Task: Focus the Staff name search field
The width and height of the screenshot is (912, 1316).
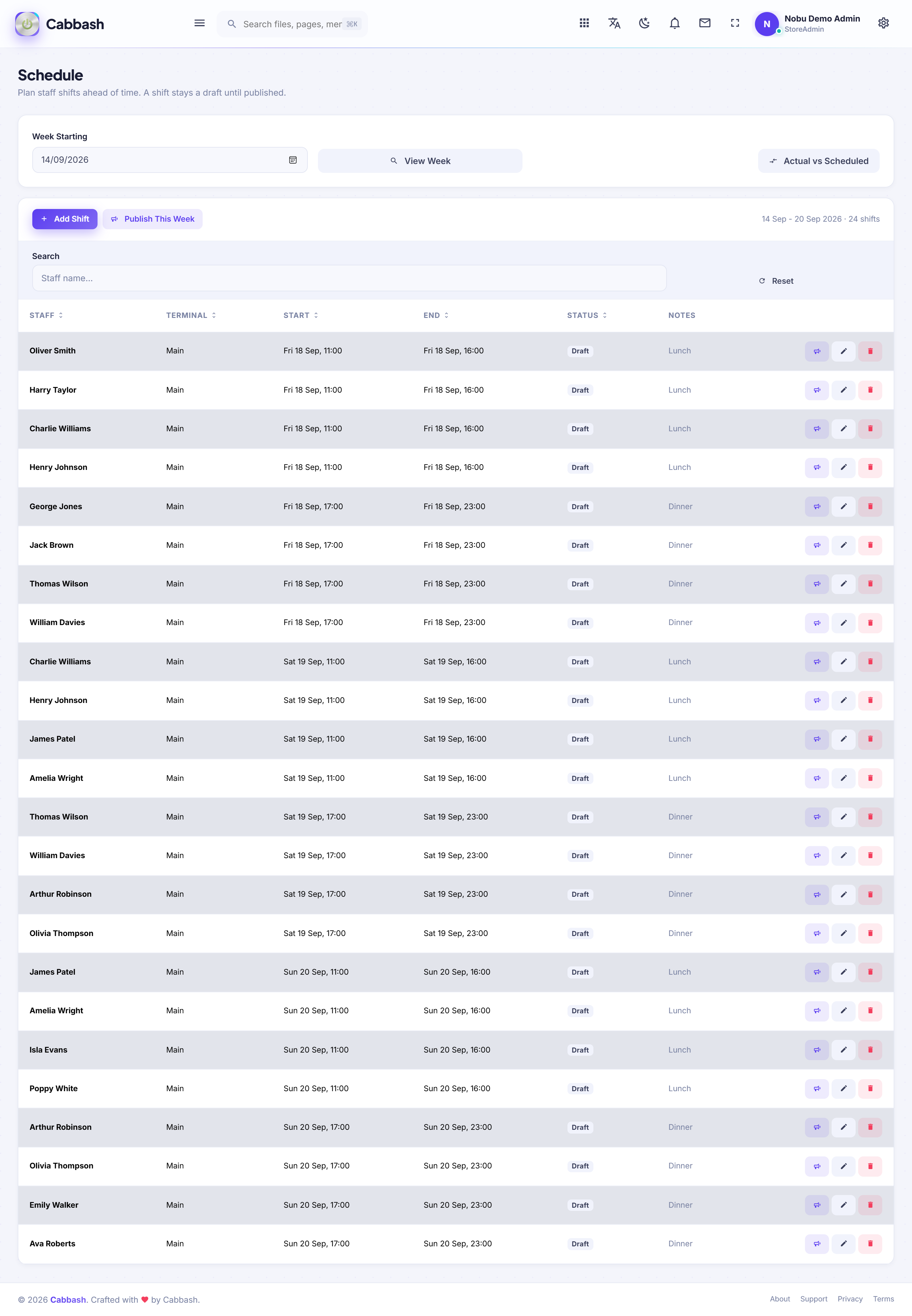Action: click(x=349, y=278)
